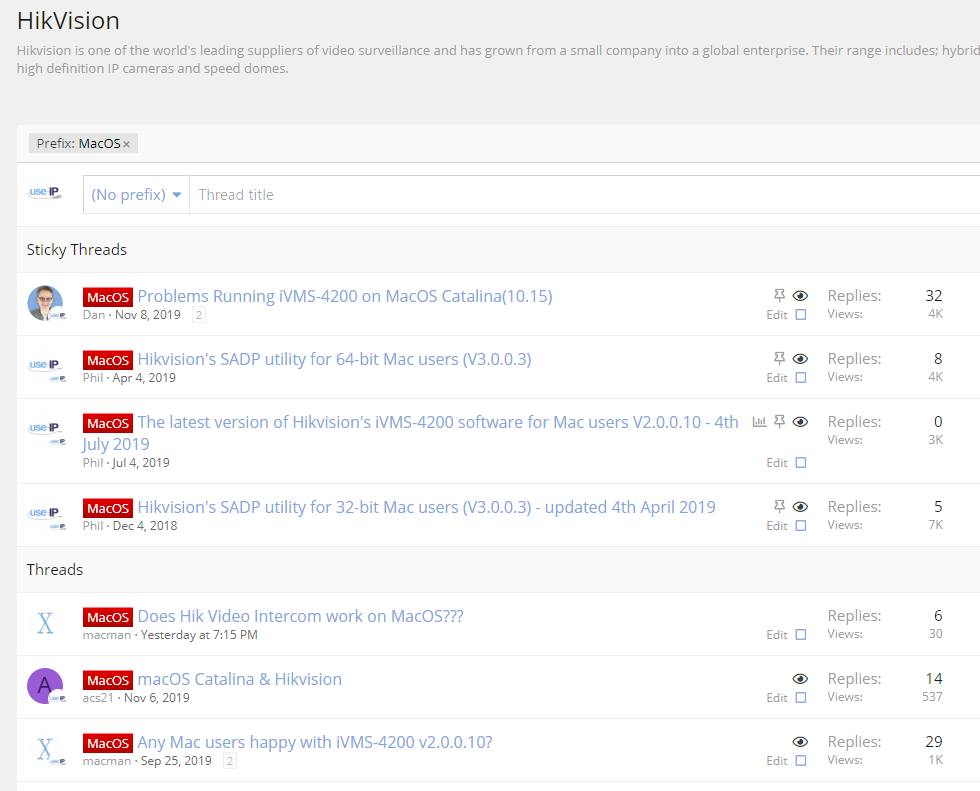Click pin icon on 64-bit SADP utility thread
The width and height of the screenshot is (980, 791).
pyautogui.click(x=780, y=359)
